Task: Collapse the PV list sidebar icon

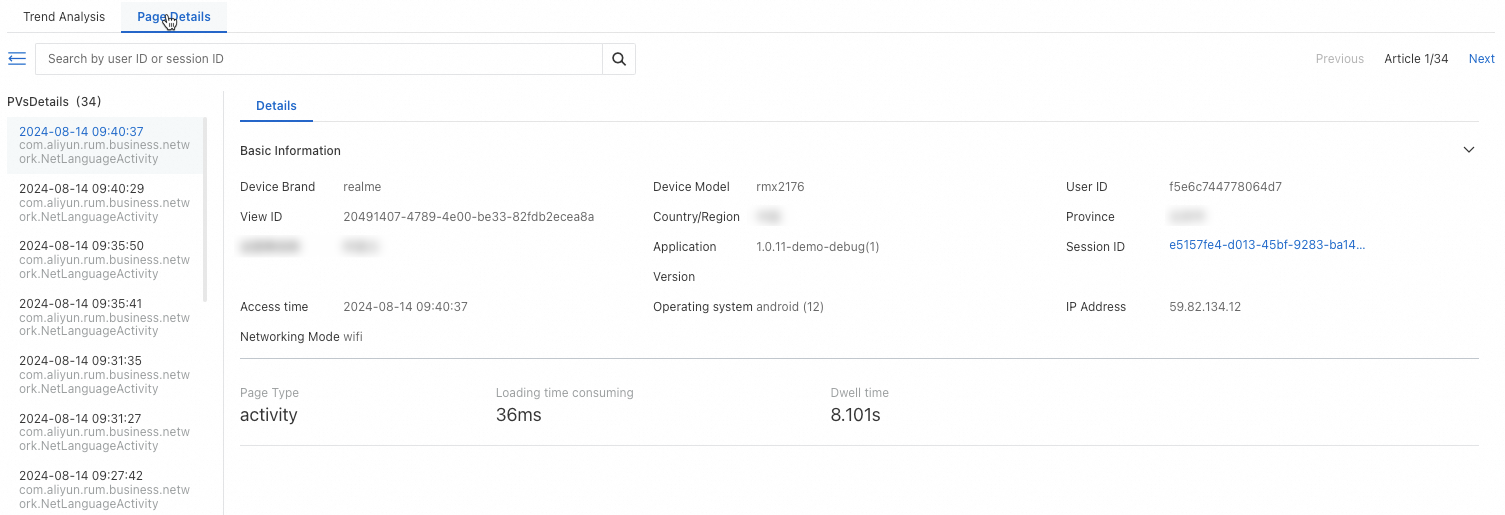Action: [x=16, y=59]
